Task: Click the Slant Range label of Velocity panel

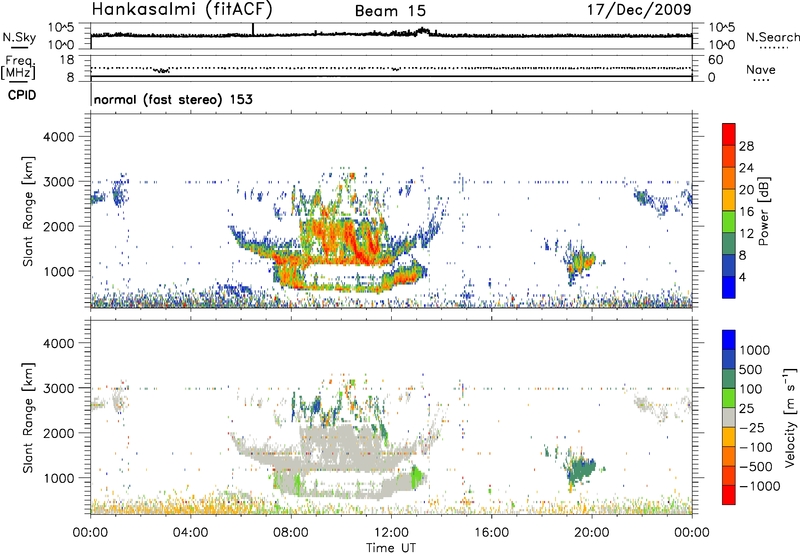Action: (x=28, y=418)
